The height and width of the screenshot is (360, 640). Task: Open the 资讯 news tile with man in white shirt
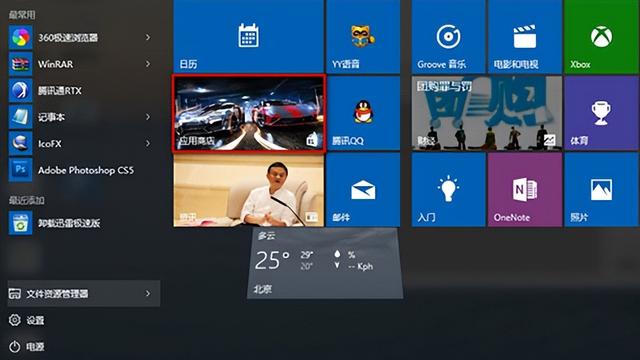[x=249, y=190]
